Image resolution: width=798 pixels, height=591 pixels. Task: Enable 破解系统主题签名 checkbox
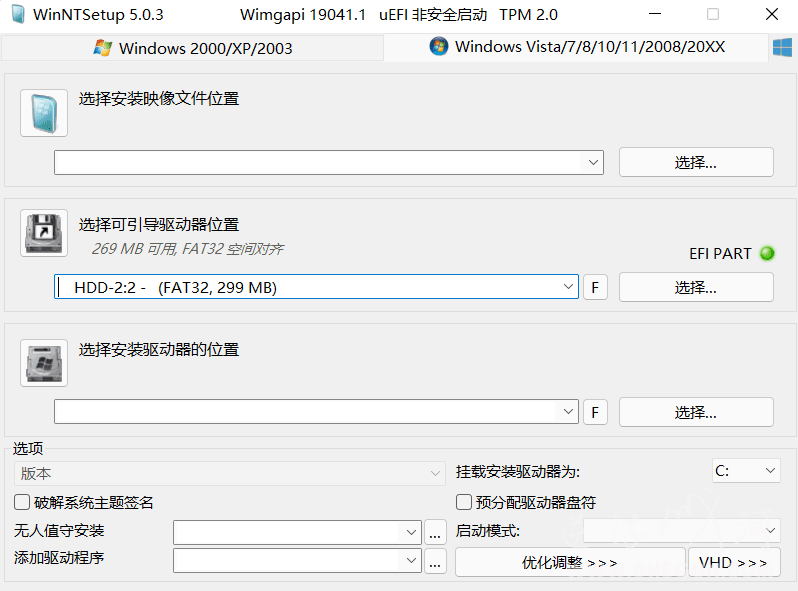(x=22, y=502)
